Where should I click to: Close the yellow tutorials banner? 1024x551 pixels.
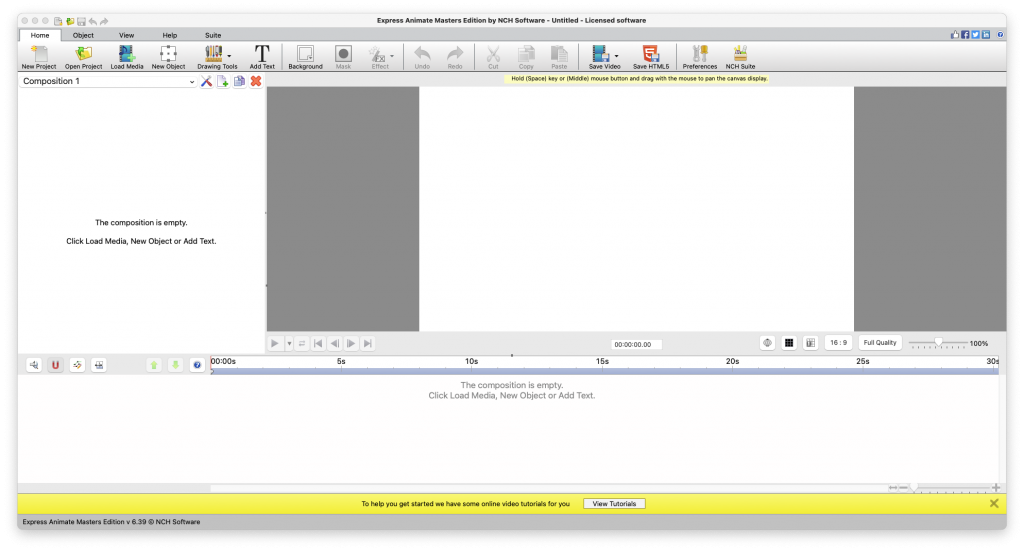[x=994, y=503]
